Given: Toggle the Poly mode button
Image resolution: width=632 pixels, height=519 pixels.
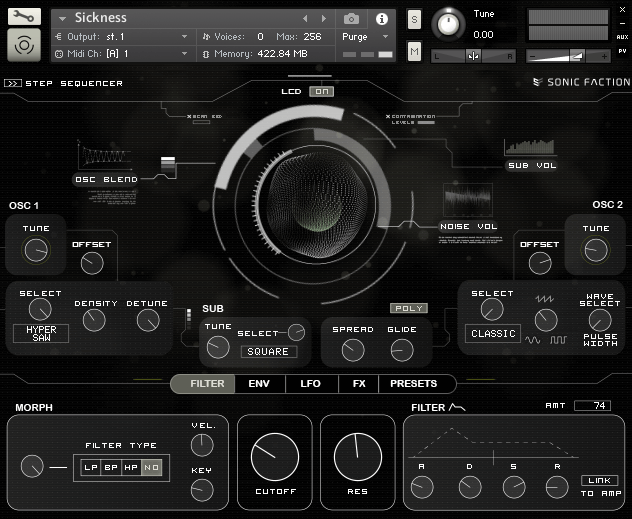Looking at the screenshot, I should point(409,308).
